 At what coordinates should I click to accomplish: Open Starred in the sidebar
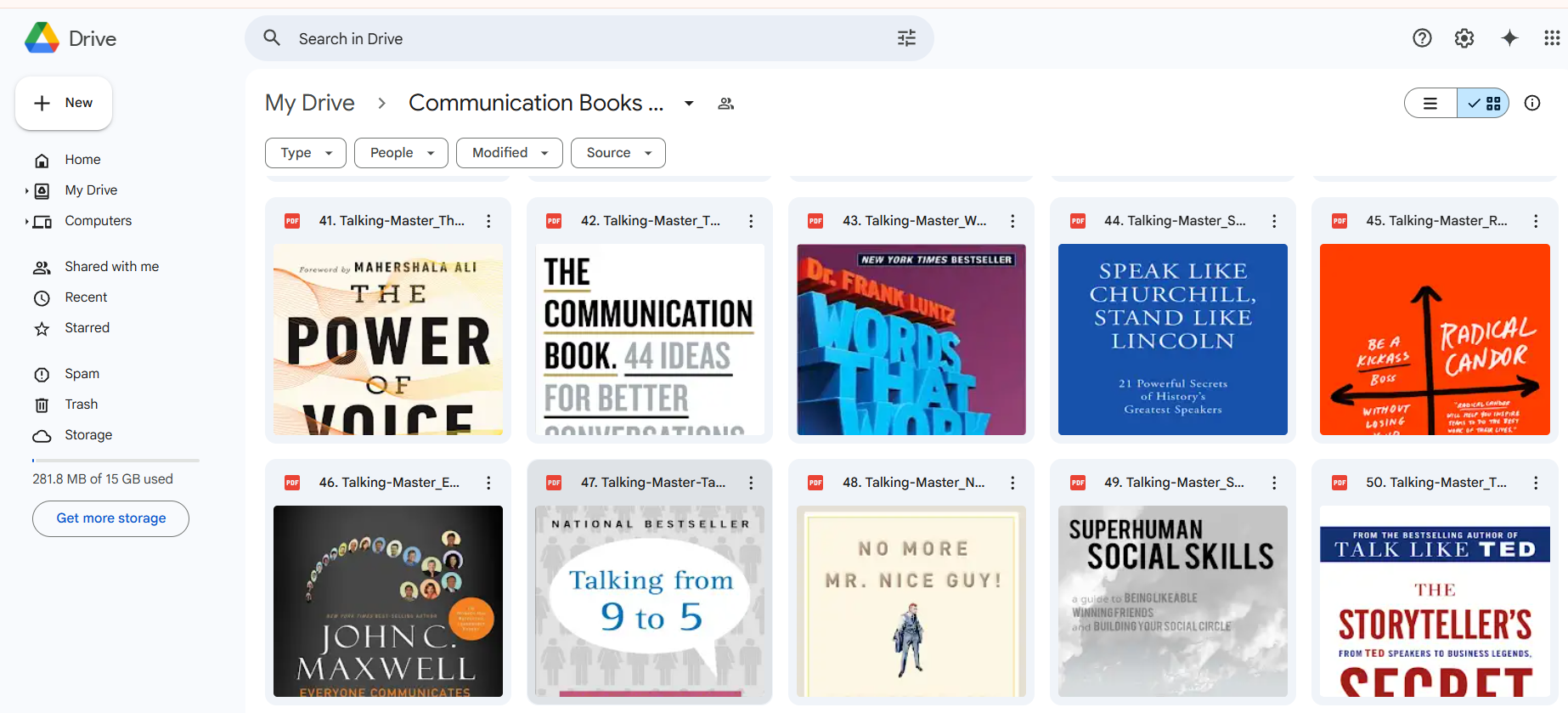click(x=87, y=328)
